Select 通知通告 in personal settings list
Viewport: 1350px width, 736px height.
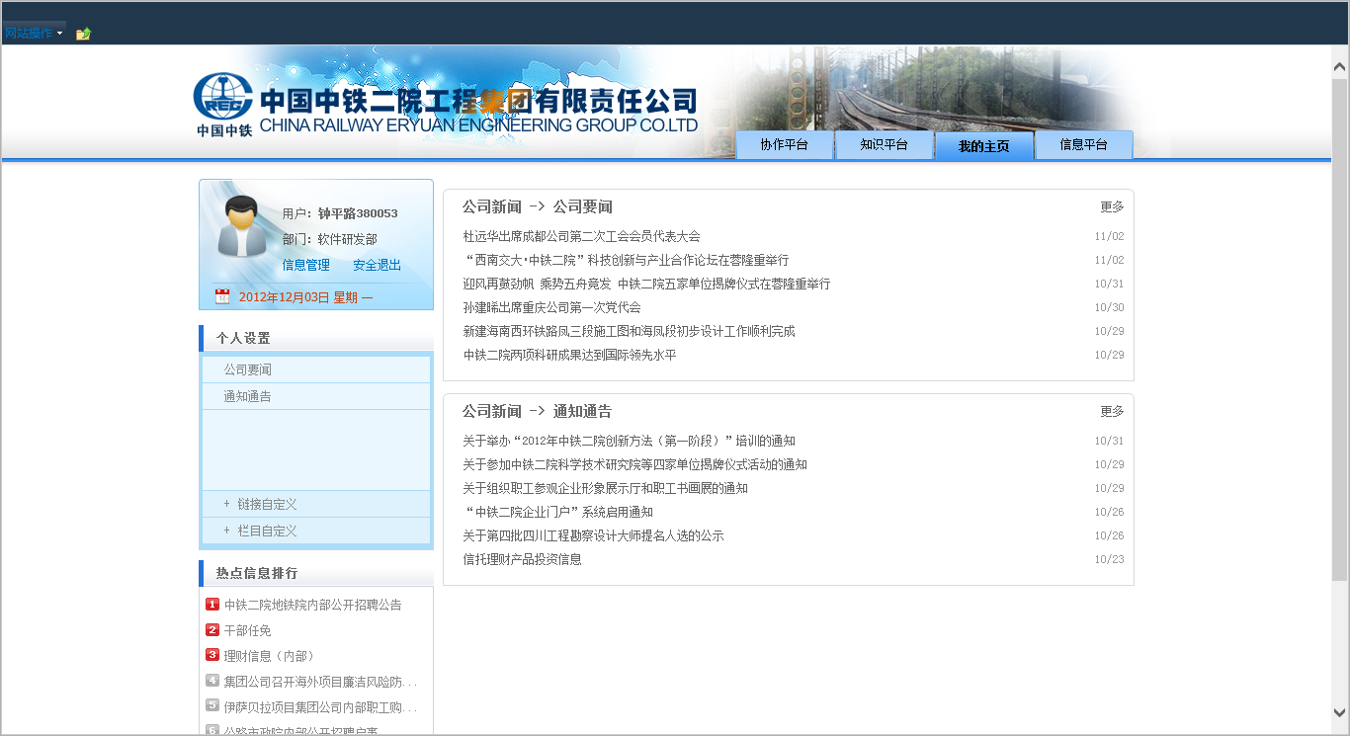coord(247,397)
